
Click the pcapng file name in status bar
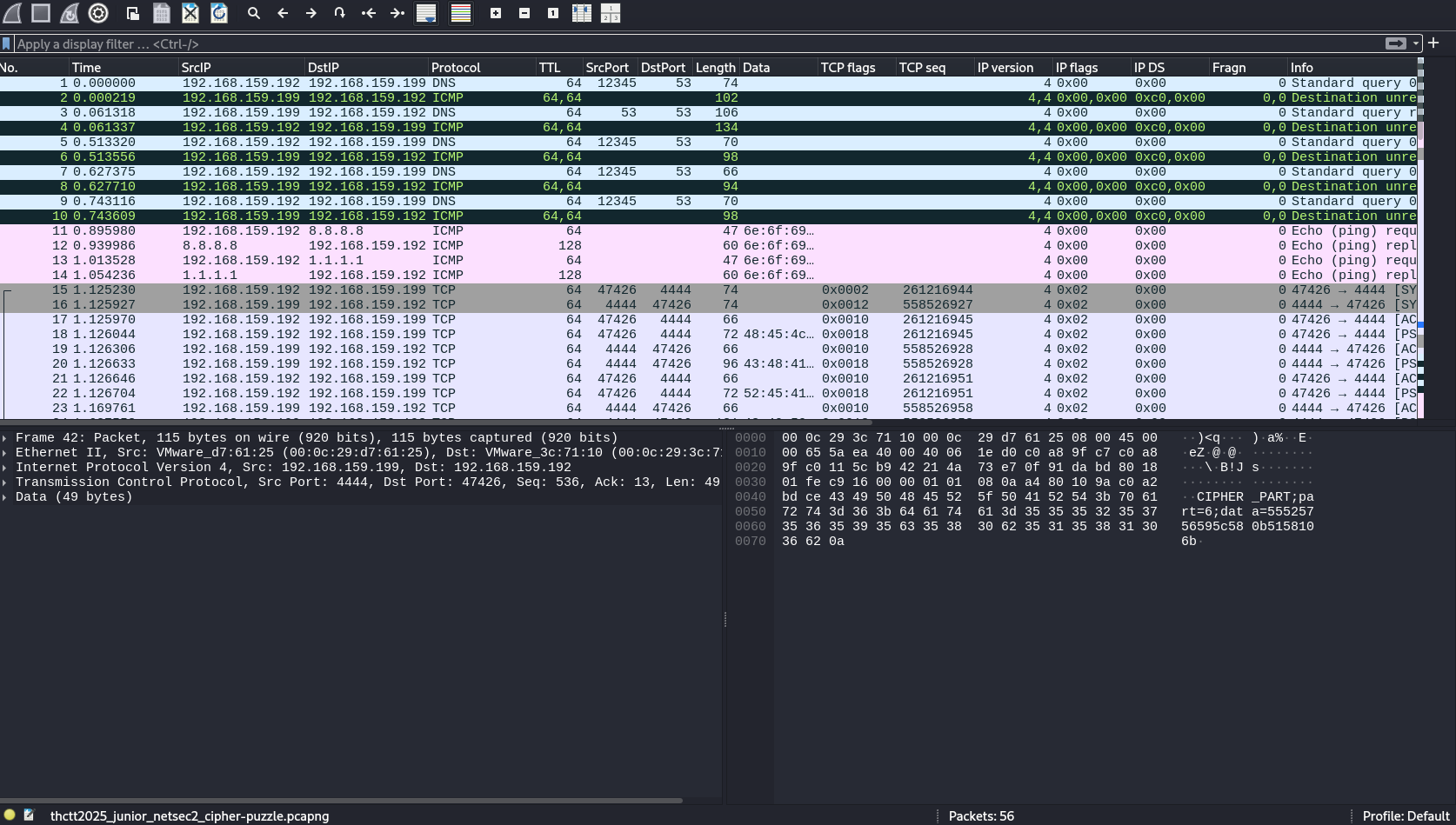(x=190, y=816)
